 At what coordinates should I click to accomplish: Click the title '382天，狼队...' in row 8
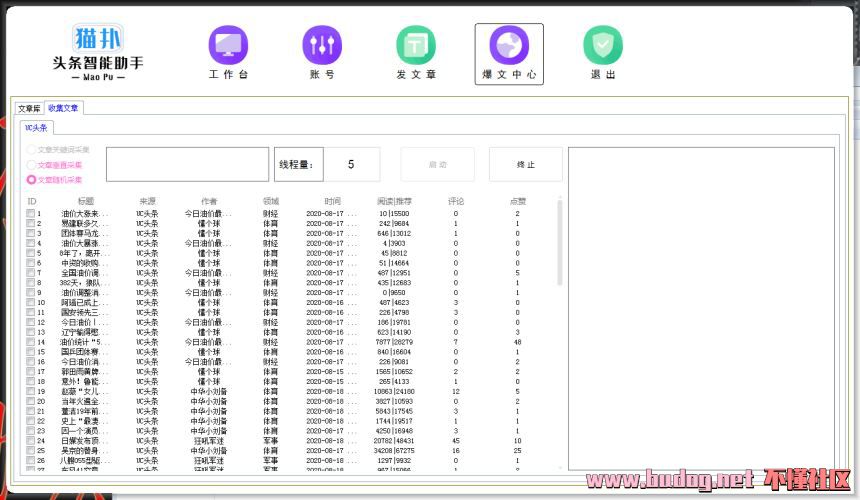[x=85, y=283]
